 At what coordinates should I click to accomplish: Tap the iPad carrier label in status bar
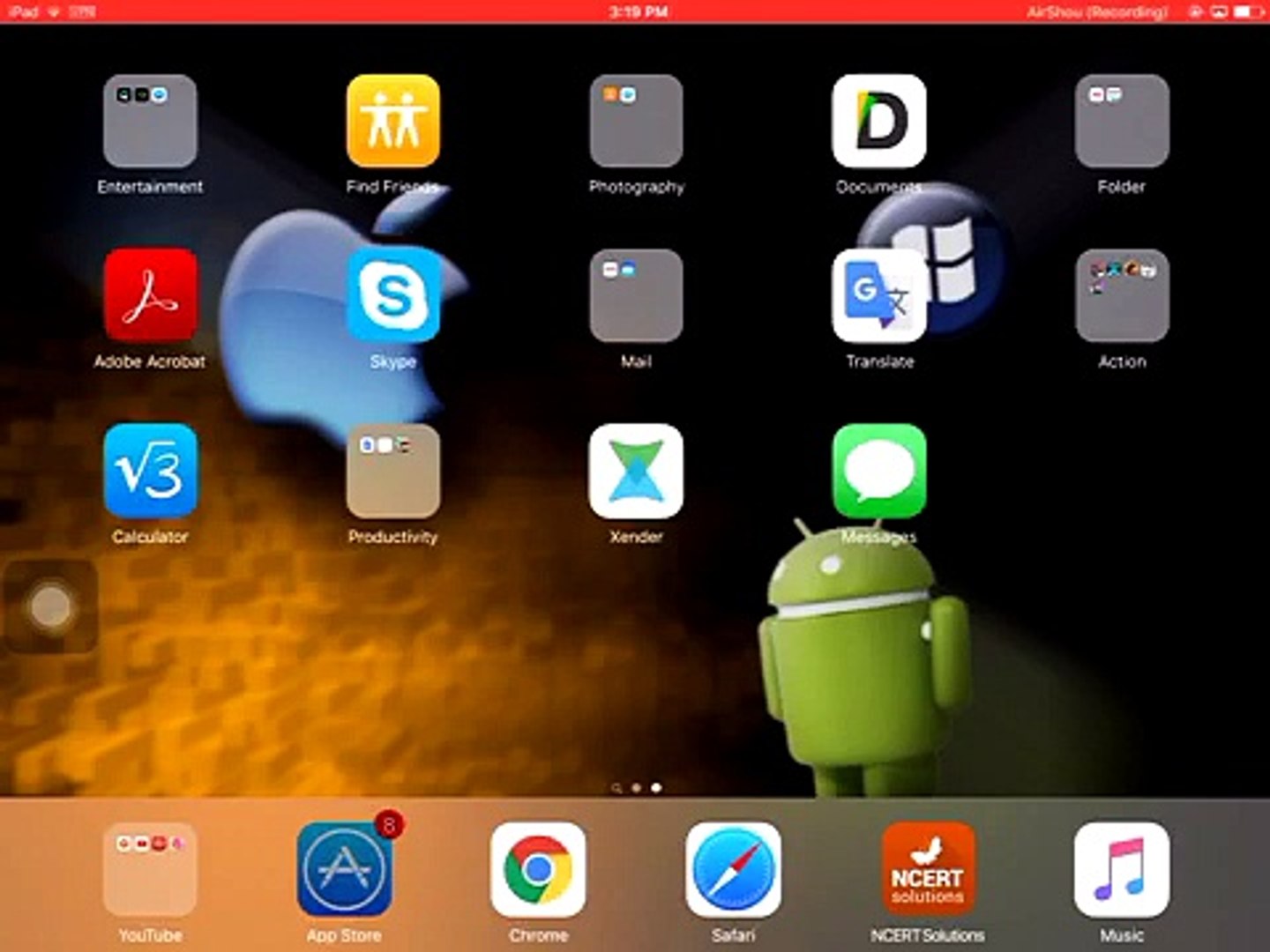(23, 11)
